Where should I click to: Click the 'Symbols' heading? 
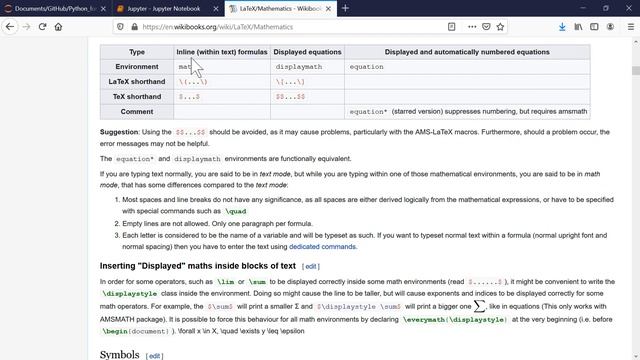point(120,354)
